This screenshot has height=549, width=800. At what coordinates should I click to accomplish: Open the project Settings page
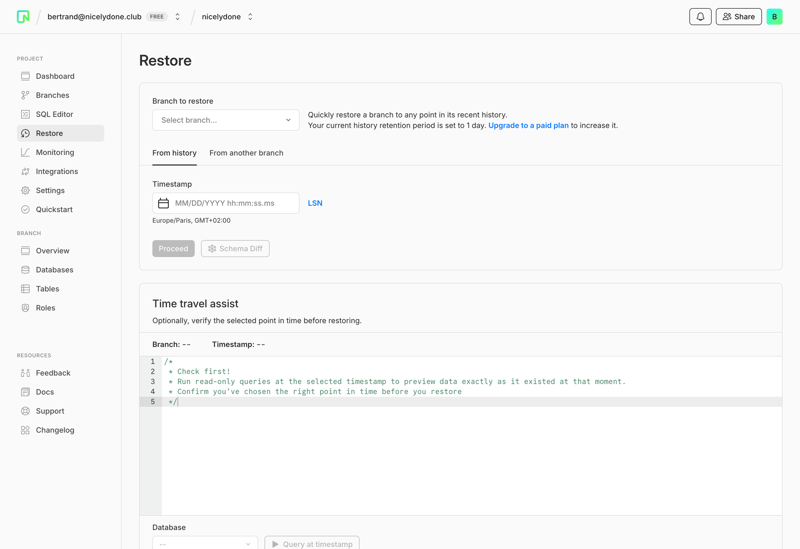pyautogui.click(x=60, y=190)
